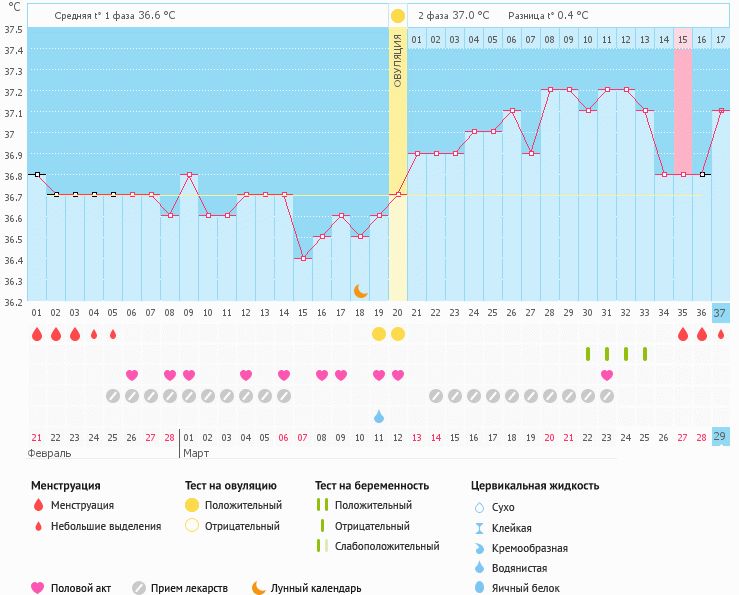Click the blue cervical fluid drop on day 19

coord(379,416)
